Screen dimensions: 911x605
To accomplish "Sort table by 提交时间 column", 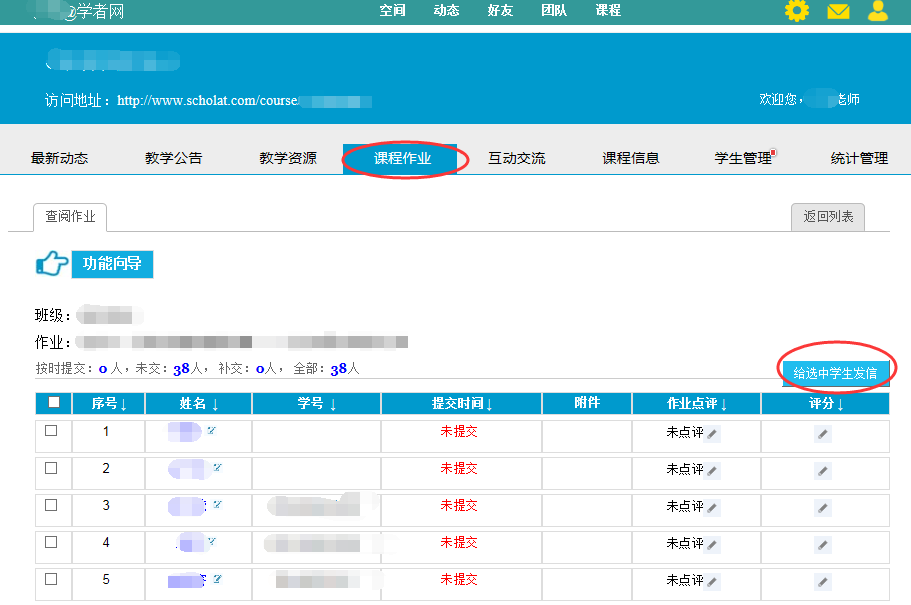I will 462,404.
